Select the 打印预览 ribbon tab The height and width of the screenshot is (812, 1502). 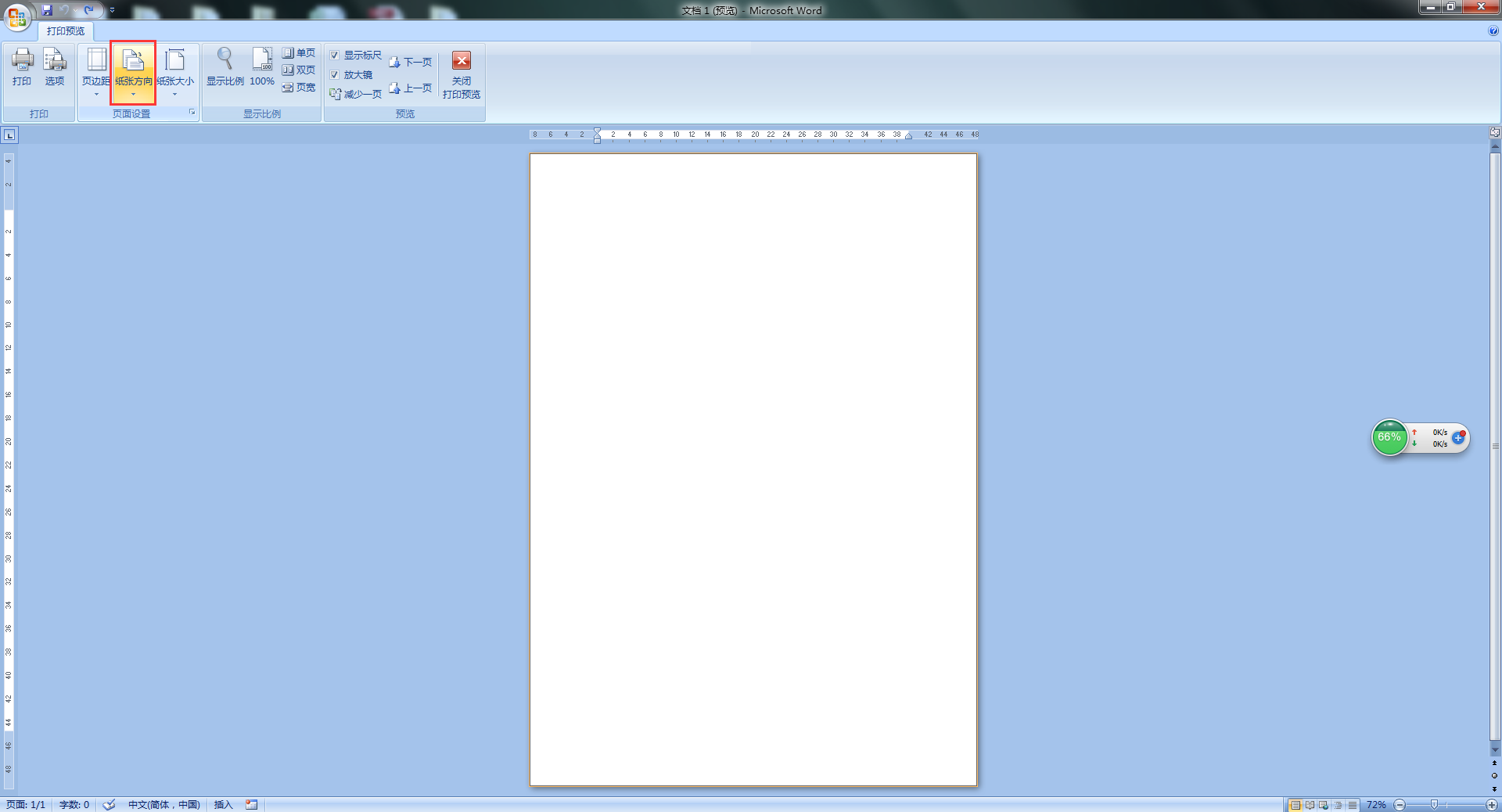[x=66, y=31]
